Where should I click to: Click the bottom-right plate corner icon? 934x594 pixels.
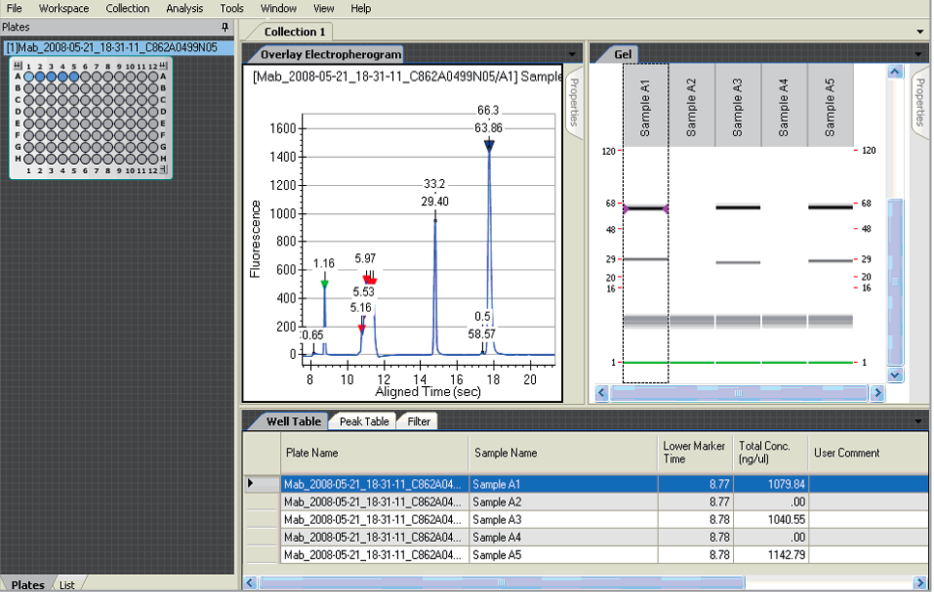point(164,170)
